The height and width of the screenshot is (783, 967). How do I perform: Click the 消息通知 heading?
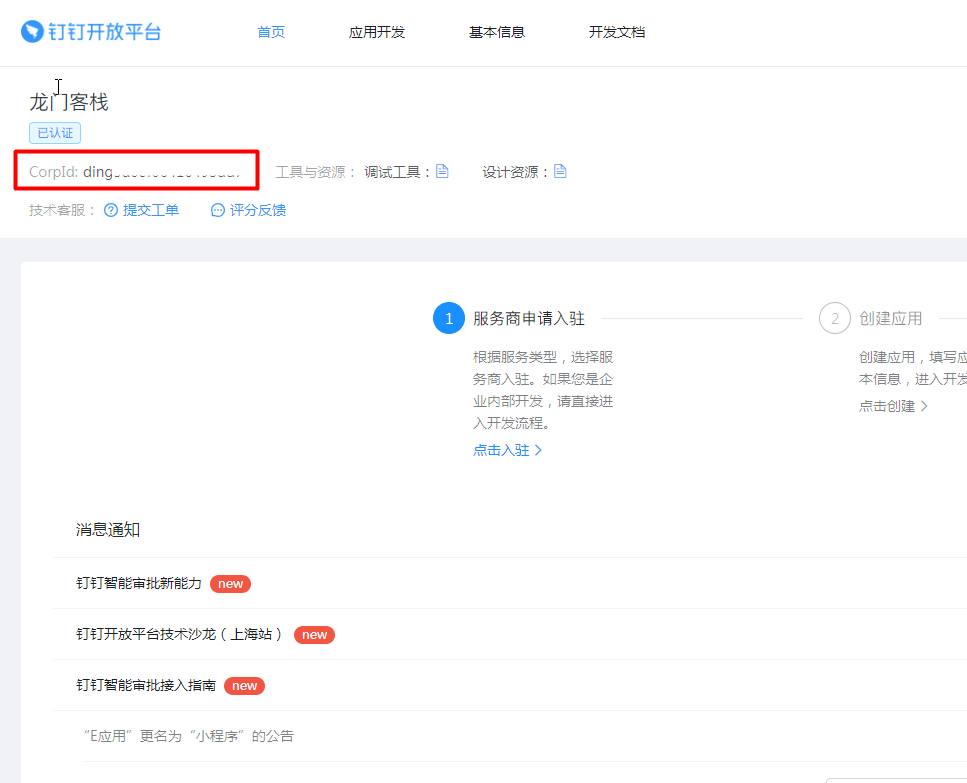108,530
